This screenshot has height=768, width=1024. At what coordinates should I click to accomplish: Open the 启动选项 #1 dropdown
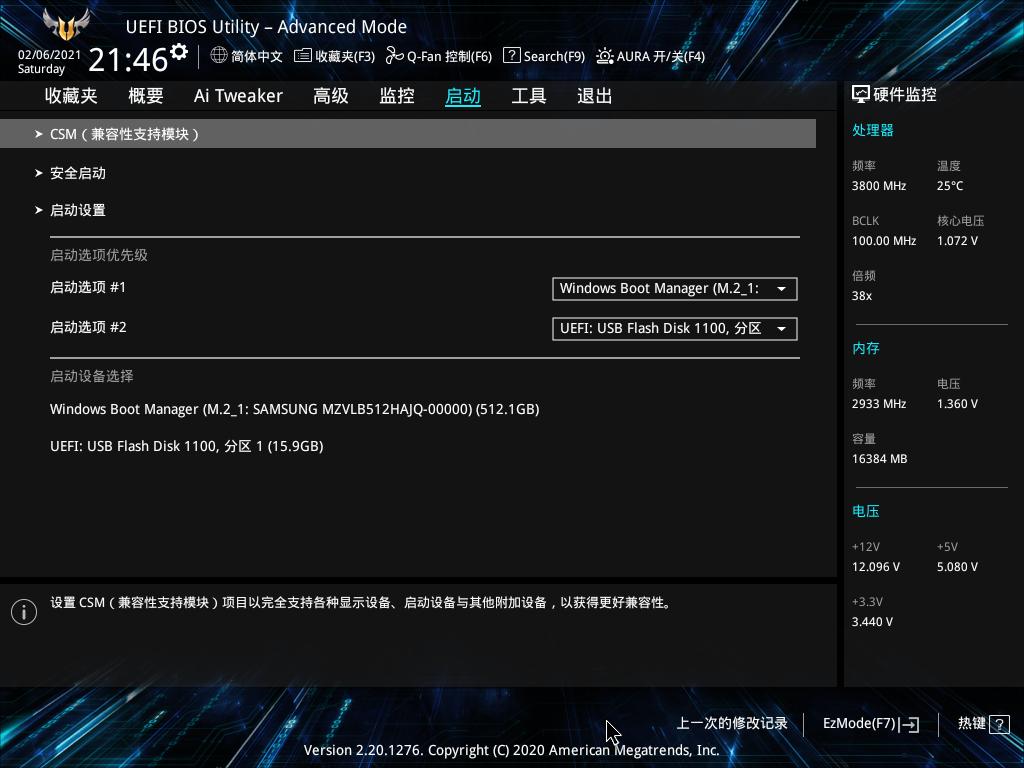(x=674, y=288)
